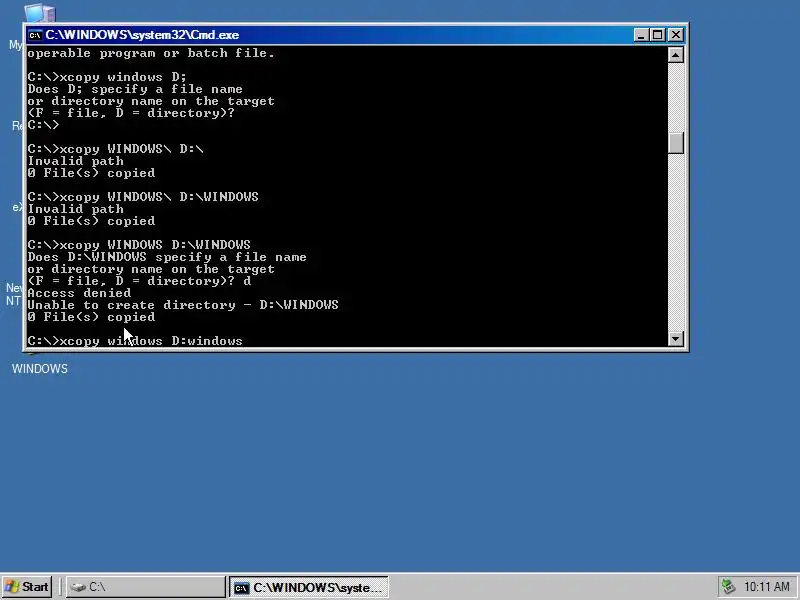Click the 'xcopy WINDOWS\ D:\' command line
This screenshot has width=800, height=600.
(x=115, y=149)
